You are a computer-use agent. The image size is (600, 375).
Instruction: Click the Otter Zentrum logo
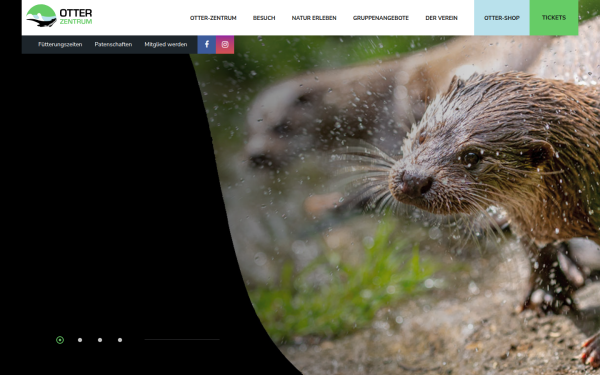[x=59, y=16]
